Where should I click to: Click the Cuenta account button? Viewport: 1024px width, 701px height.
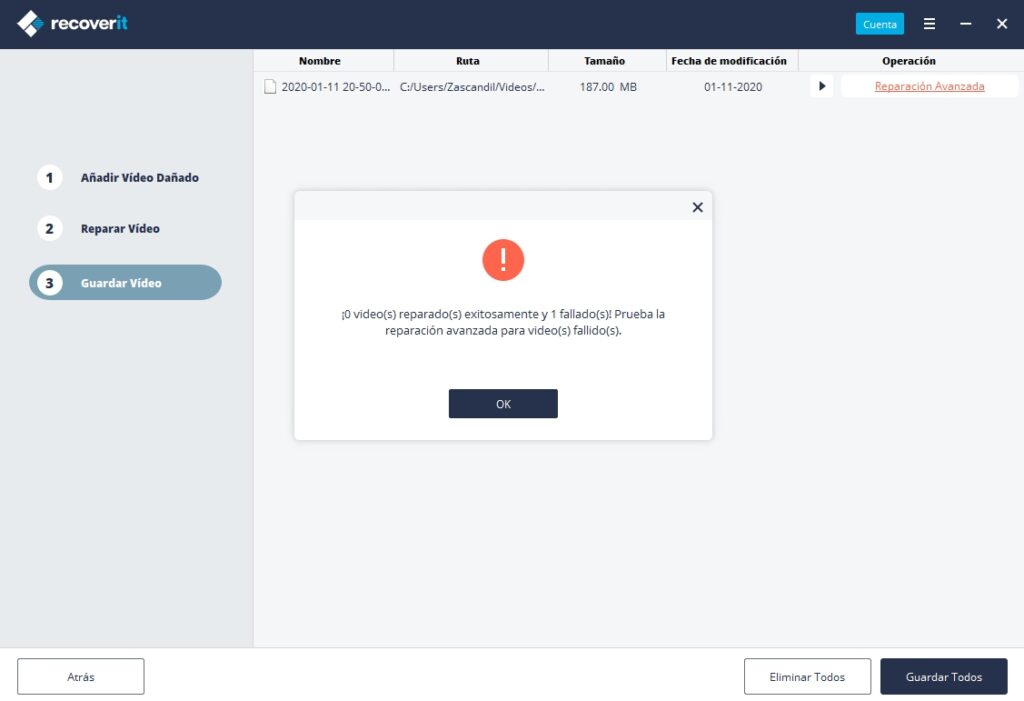click(x=879, y=24)
